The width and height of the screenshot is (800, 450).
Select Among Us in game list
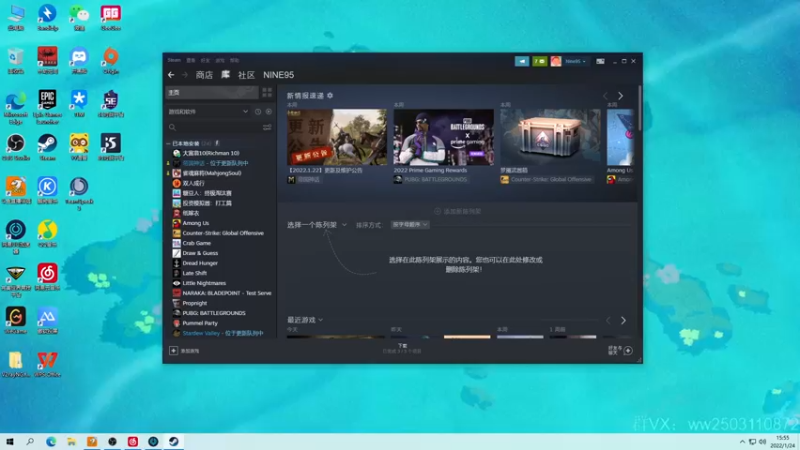coord(196,223)
